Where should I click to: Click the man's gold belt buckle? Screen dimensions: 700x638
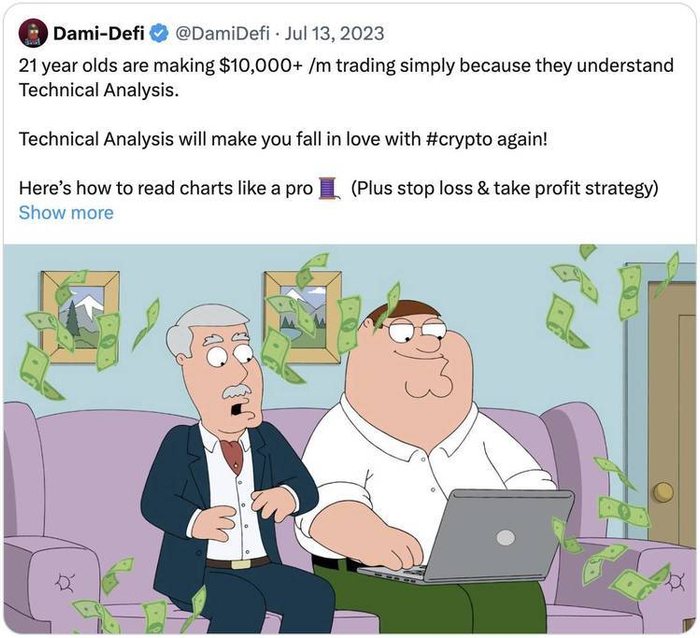pyautogui.click(x=240, y=564)
